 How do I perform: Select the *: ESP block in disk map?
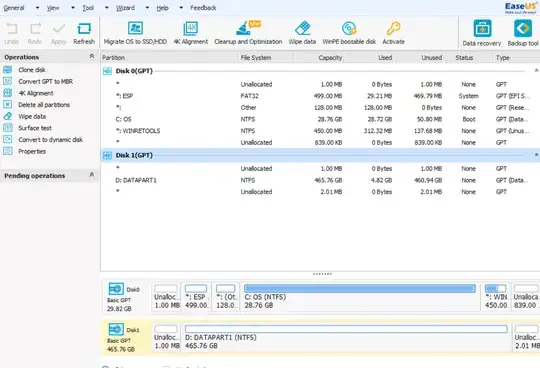(x=196, y=297)
